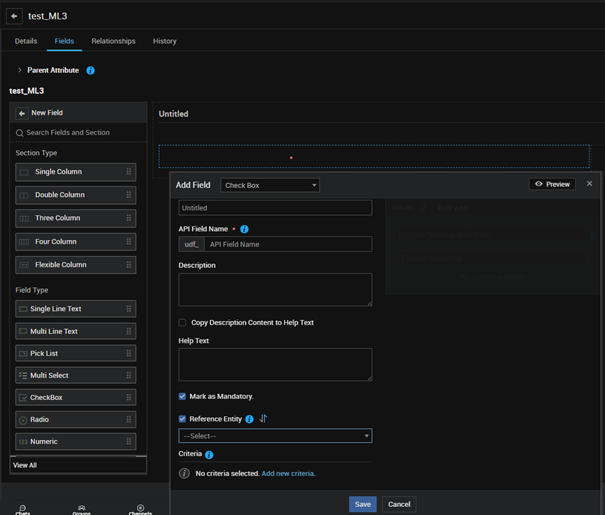This screenshot has height=515, width=605.
Task: Uncheck Reference Entity checkbox
Action: point(182,419)
